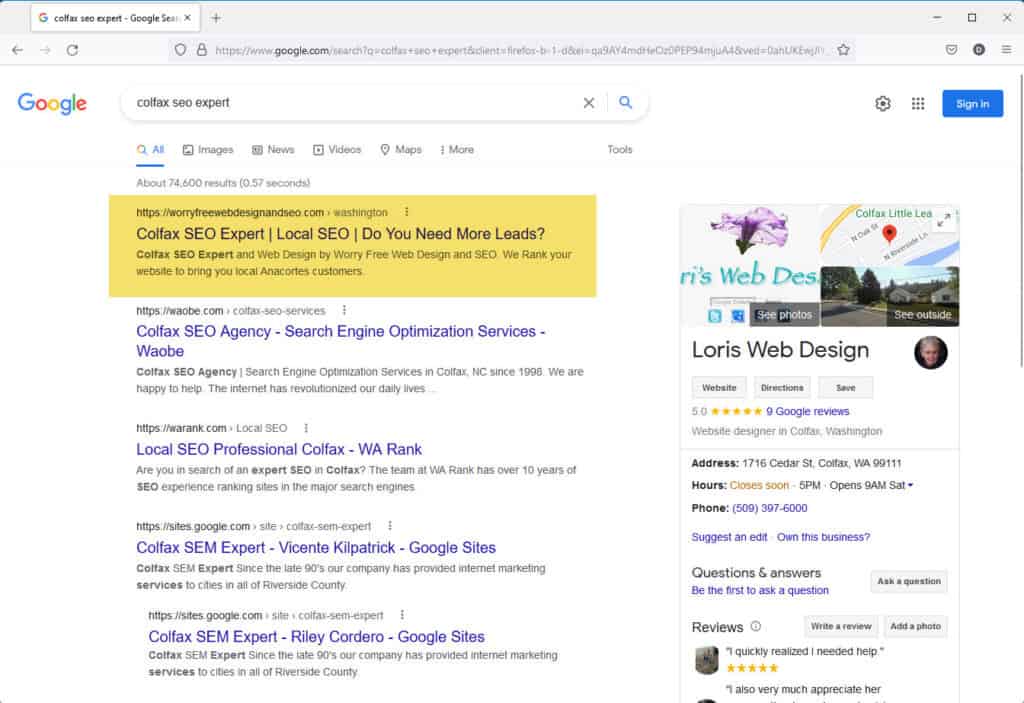Click the Save button in business panel
The width and height of the screenshot is (1024, 703).
[x=846, y=387]
